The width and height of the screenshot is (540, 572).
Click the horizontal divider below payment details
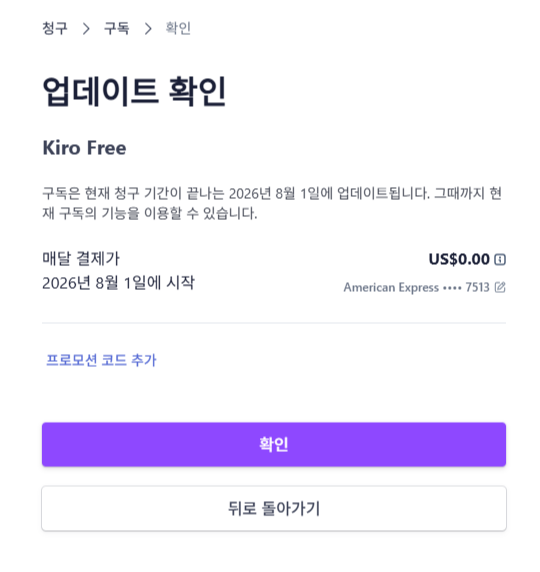click(274, 323)
